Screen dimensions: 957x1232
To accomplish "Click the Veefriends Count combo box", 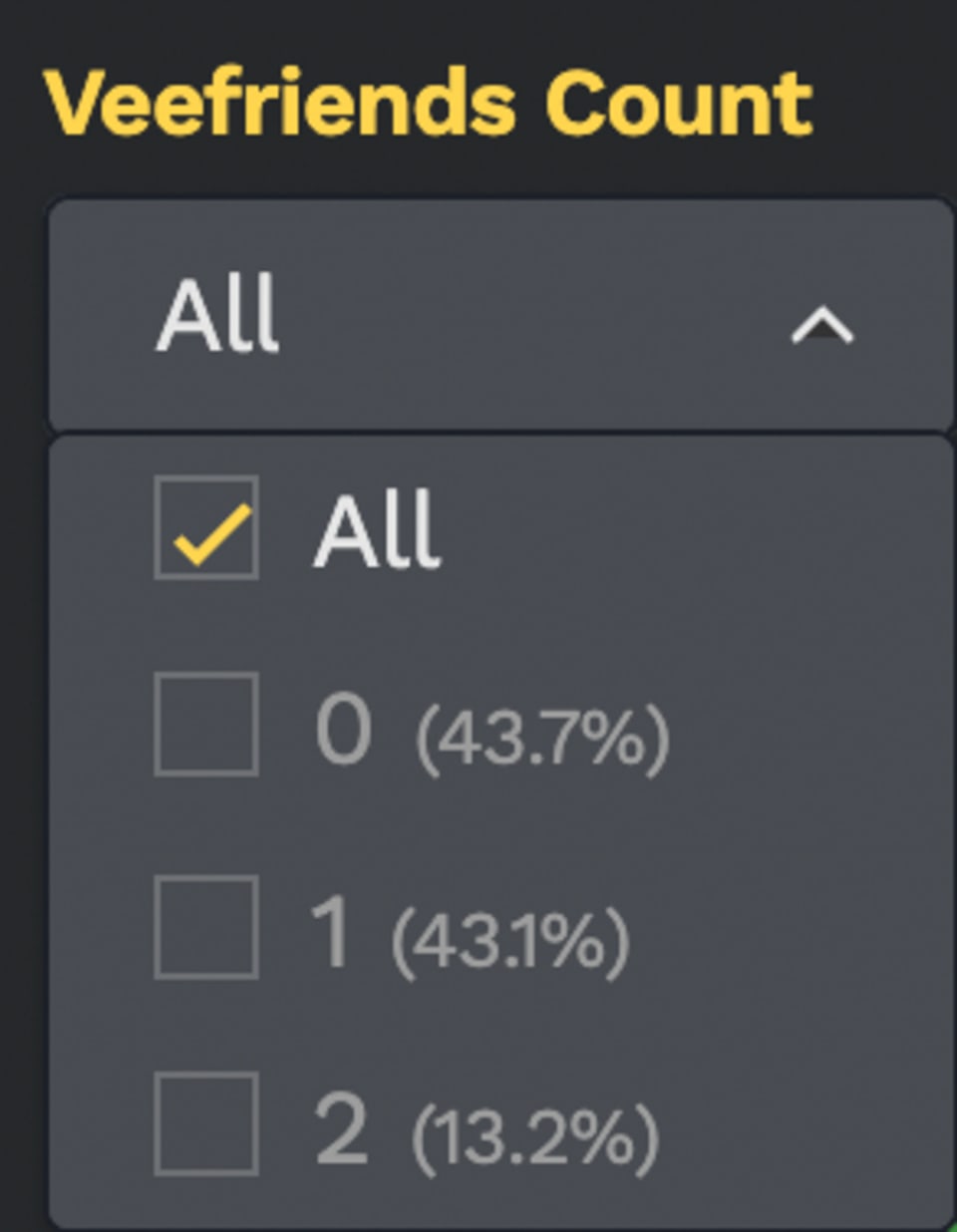I will pos(498,315).
